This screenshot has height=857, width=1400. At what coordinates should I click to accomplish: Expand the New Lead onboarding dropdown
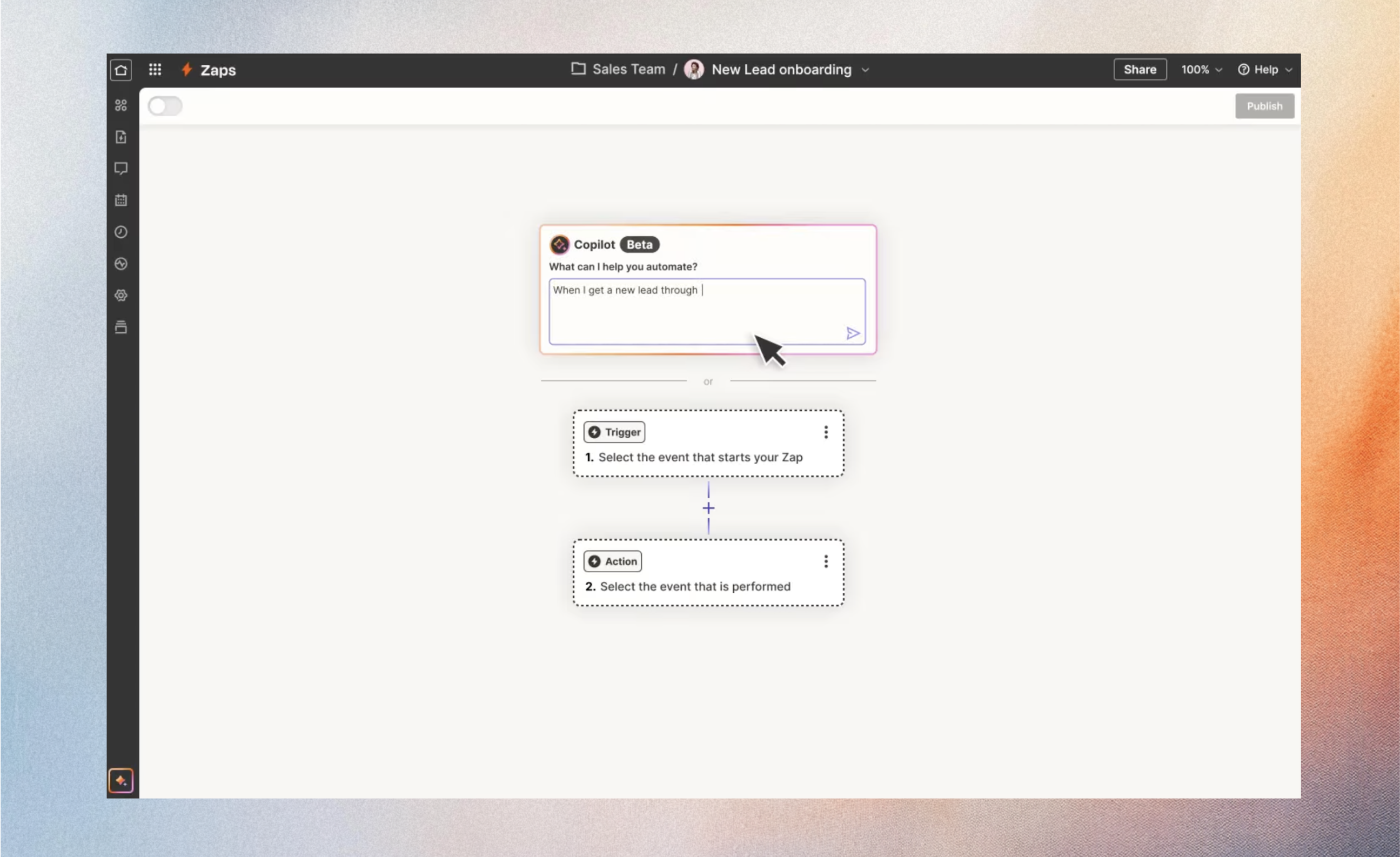[865, 70]
